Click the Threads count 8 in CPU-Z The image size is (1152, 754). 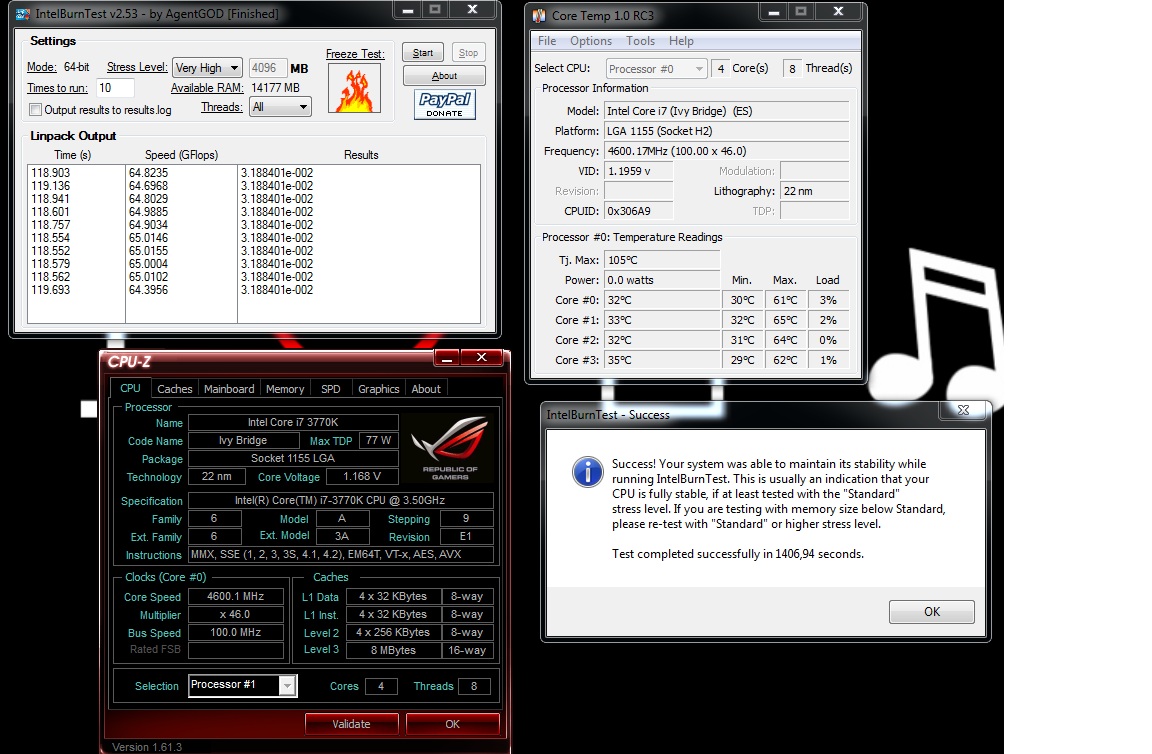[x=474, y=686]
